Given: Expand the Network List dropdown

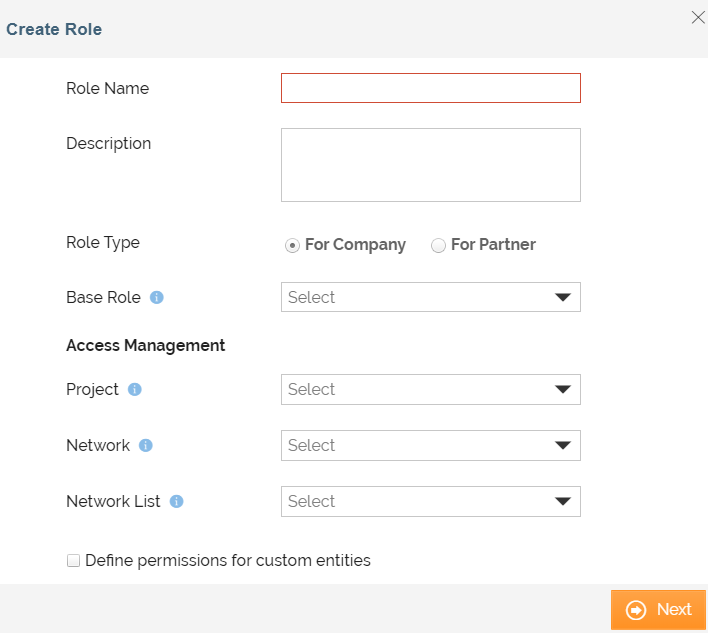Looking at the screenshot, I should pos(430,501).
